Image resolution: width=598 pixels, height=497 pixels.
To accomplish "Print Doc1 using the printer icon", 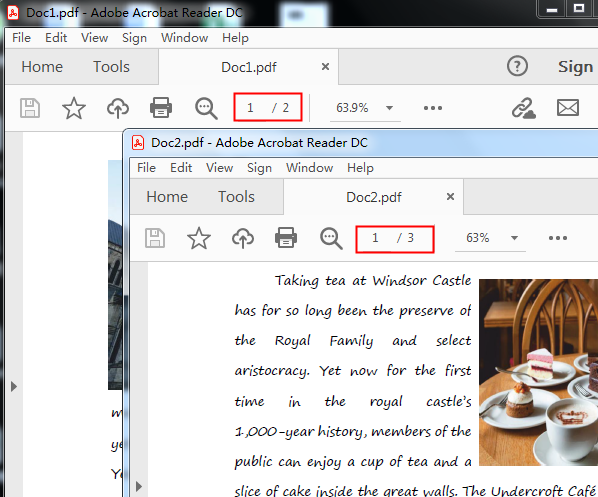I will pyautogui.click(x=161, y=108).
